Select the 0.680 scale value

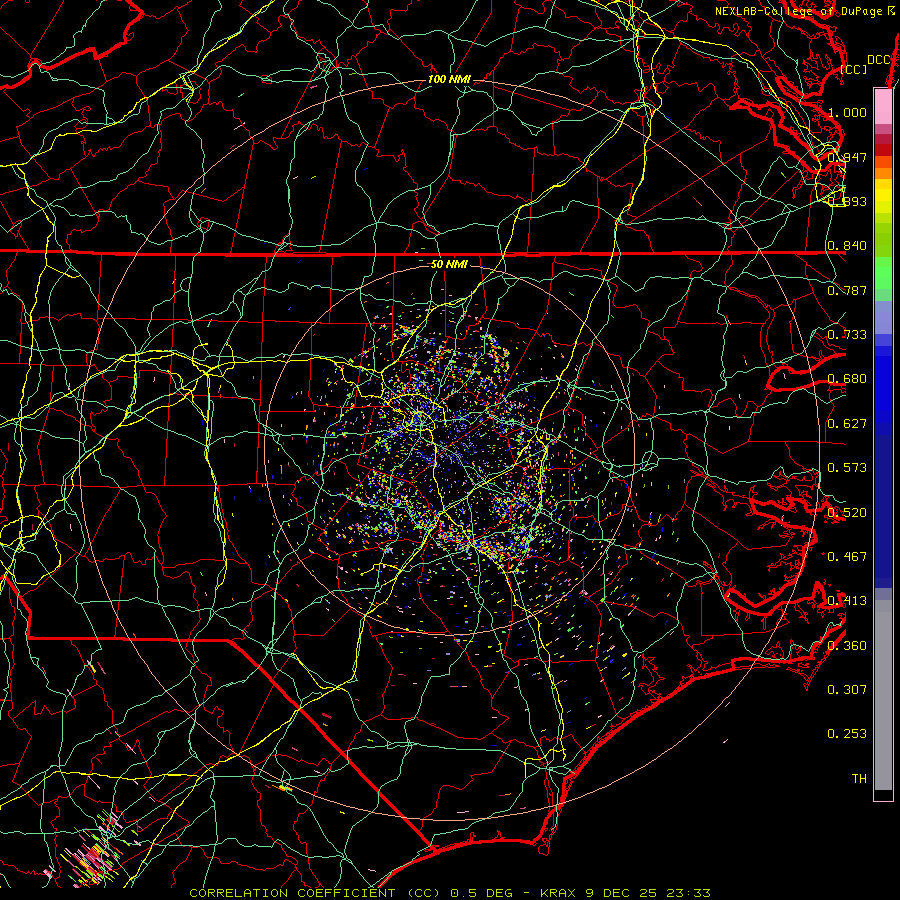tap(847, 379)
